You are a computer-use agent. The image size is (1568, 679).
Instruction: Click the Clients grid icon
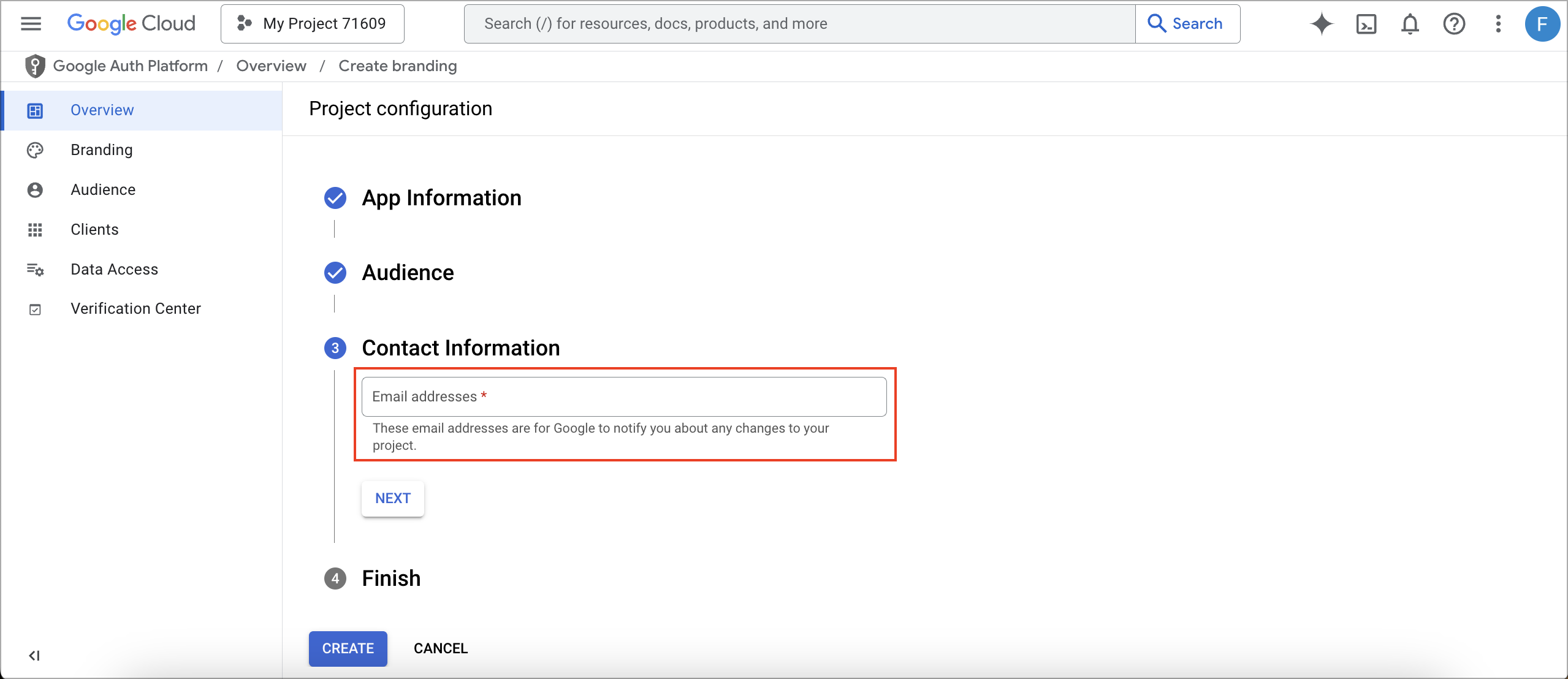(x=35, y=230)
